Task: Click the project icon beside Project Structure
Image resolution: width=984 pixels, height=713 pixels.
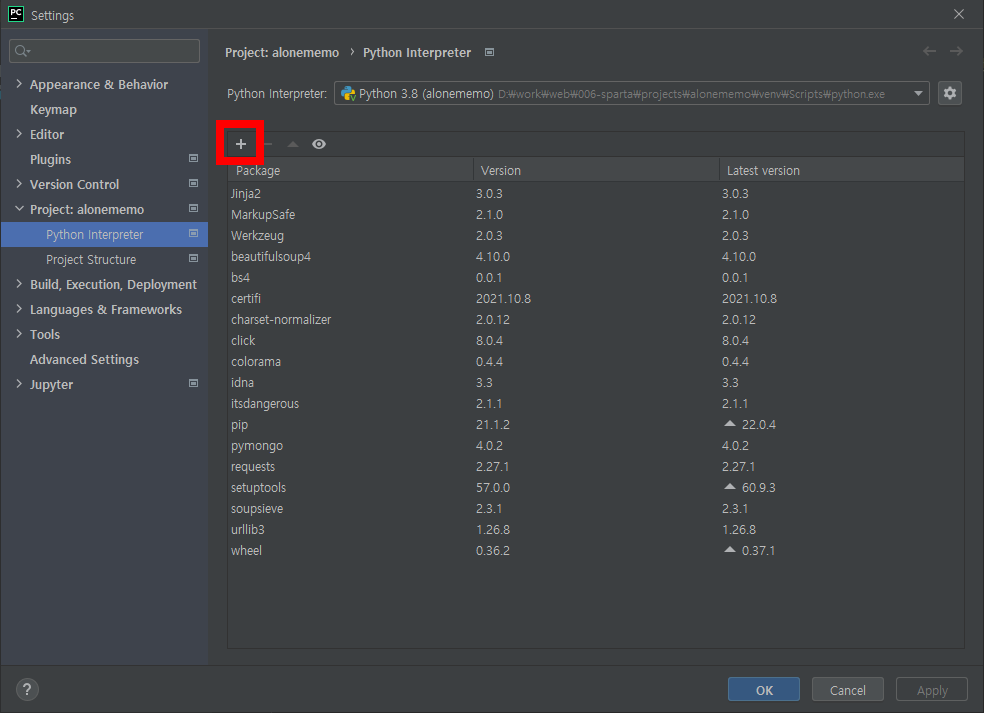Action: coord(193,259)
